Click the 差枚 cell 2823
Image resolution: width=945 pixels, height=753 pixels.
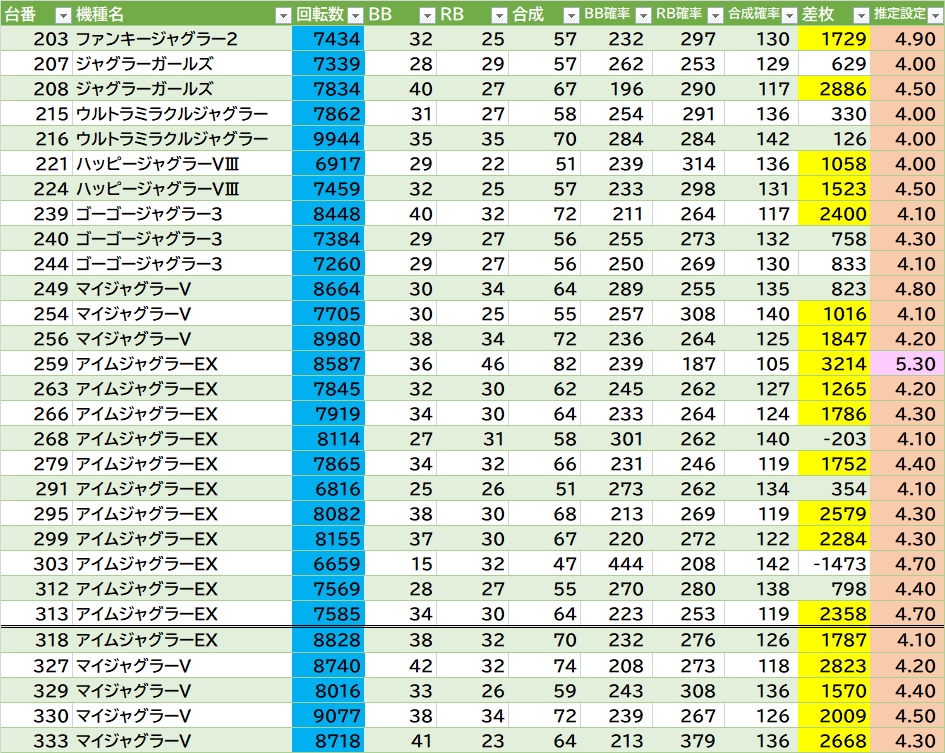(x=834, y=666)
